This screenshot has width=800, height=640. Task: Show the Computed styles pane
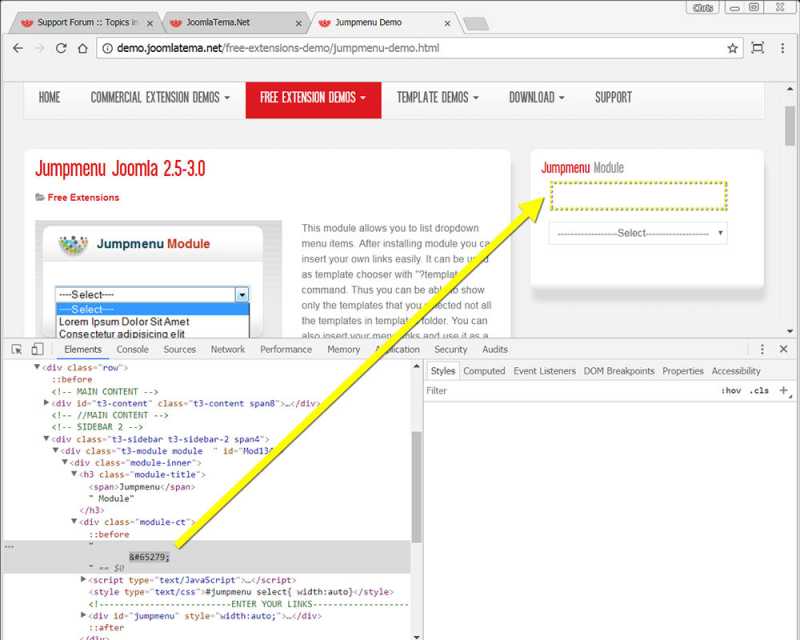[x=484, y=371]
